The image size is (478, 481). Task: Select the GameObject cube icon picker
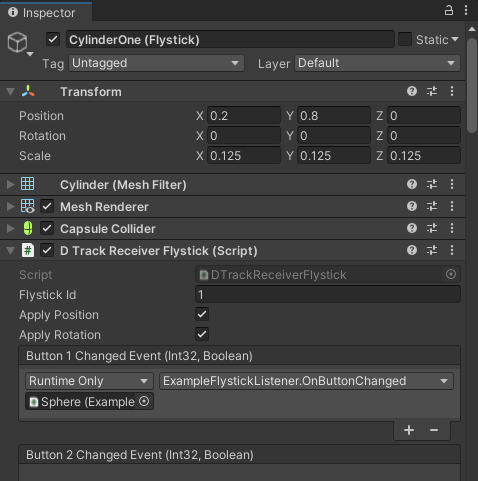(20, 44)
